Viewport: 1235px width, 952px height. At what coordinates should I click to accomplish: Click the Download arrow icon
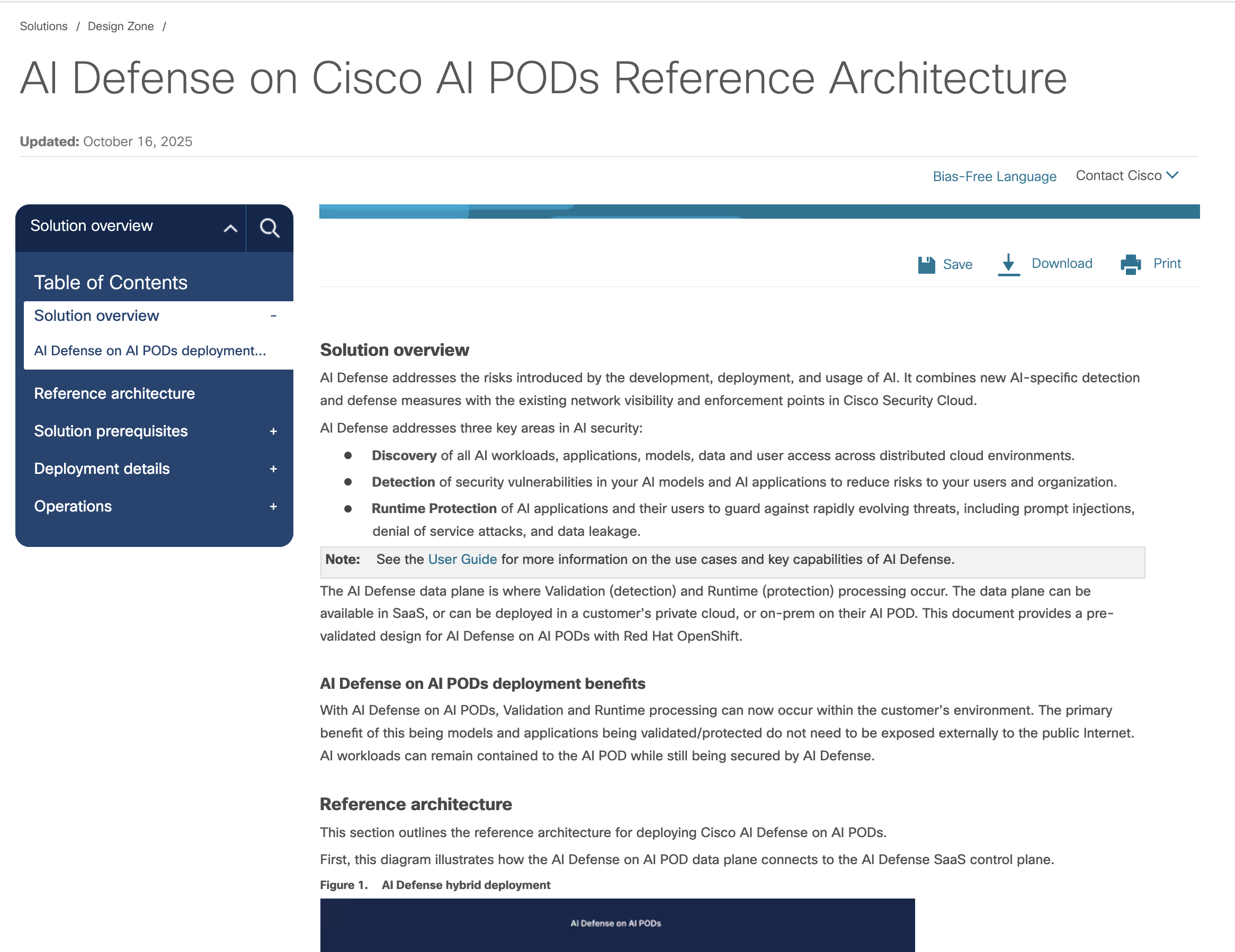pyautogui.click(x=1008, y=265)
